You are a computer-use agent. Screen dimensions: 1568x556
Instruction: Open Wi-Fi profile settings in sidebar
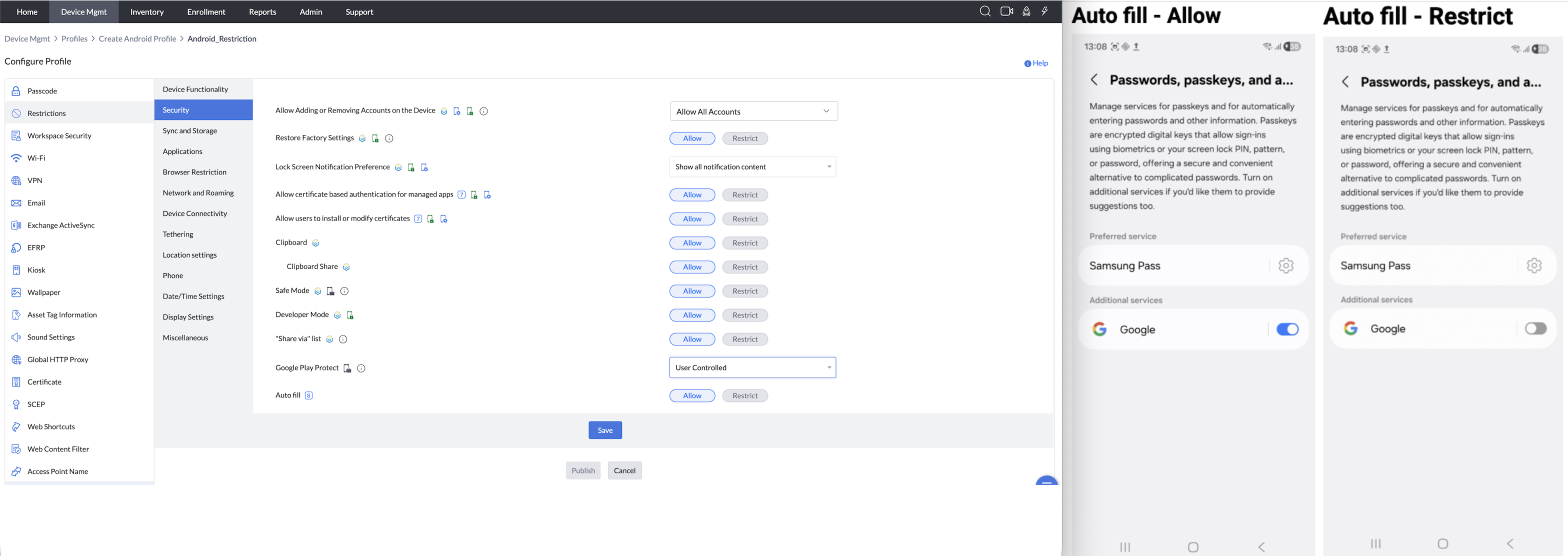point(36,158)
